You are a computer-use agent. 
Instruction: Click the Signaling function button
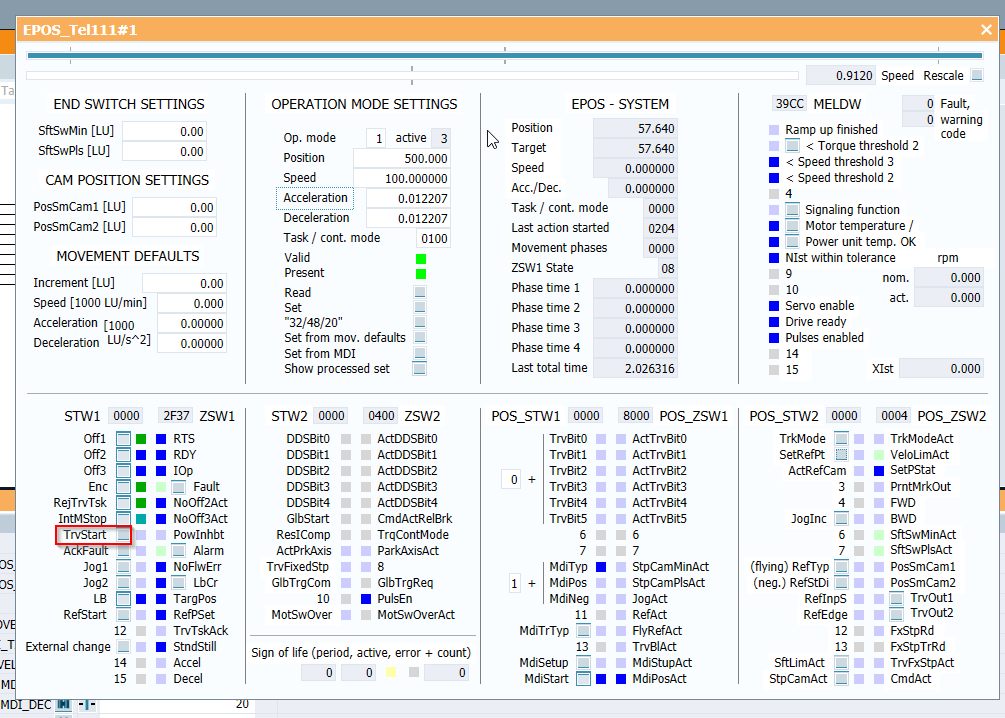coord(793,210)
